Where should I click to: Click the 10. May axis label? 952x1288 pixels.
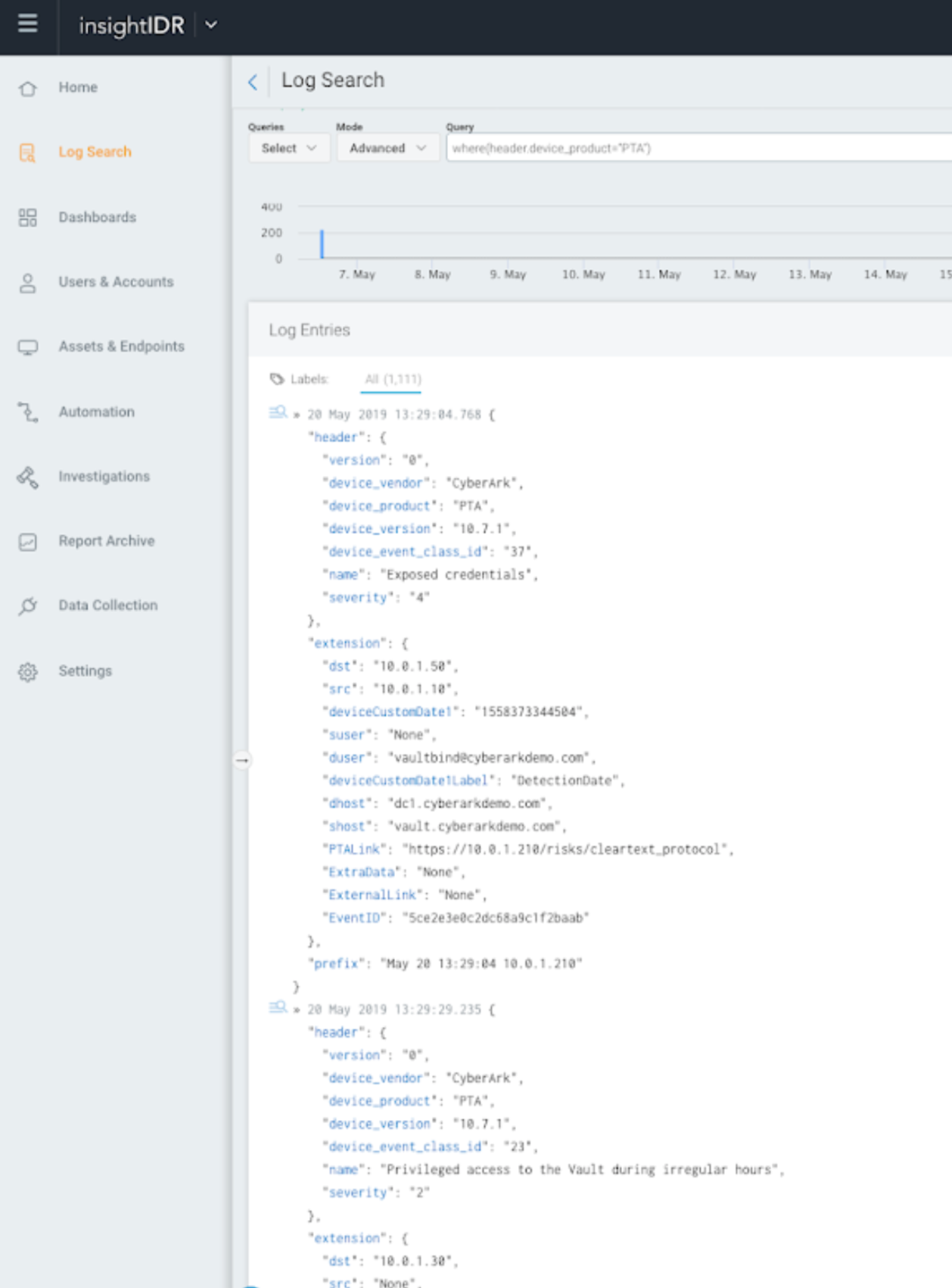point(583,274)
